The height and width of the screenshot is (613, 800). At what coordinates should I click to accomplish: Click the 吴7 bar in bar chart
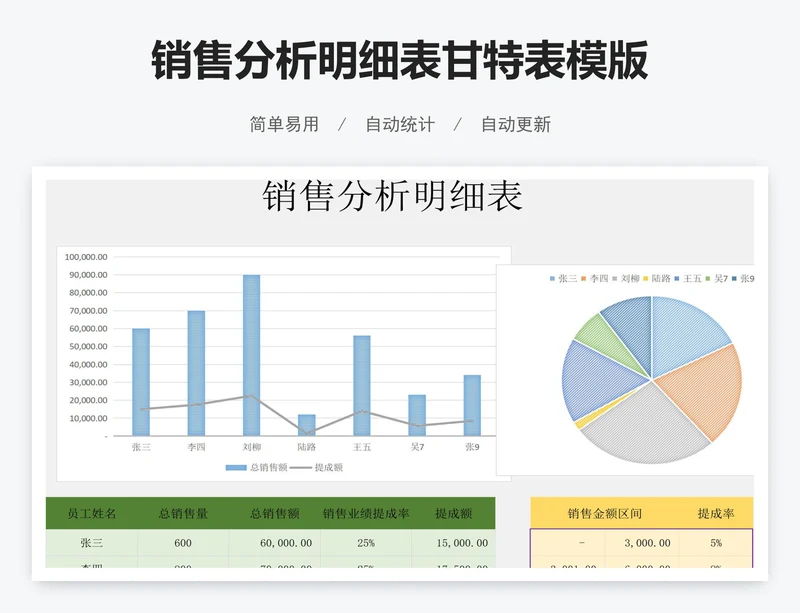pyautogui.click(x=417, y=415)
